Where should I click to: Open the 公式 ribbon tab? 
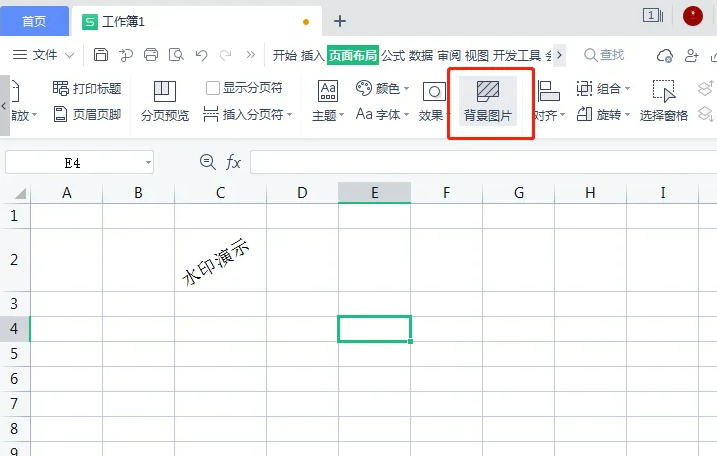393,55
